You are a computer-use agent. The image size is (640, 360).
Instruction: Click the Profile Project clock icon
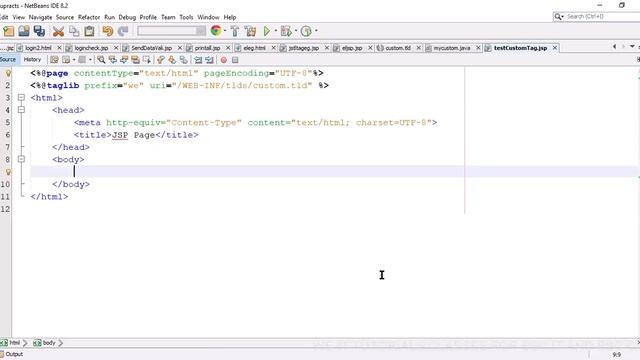[306, 31]
